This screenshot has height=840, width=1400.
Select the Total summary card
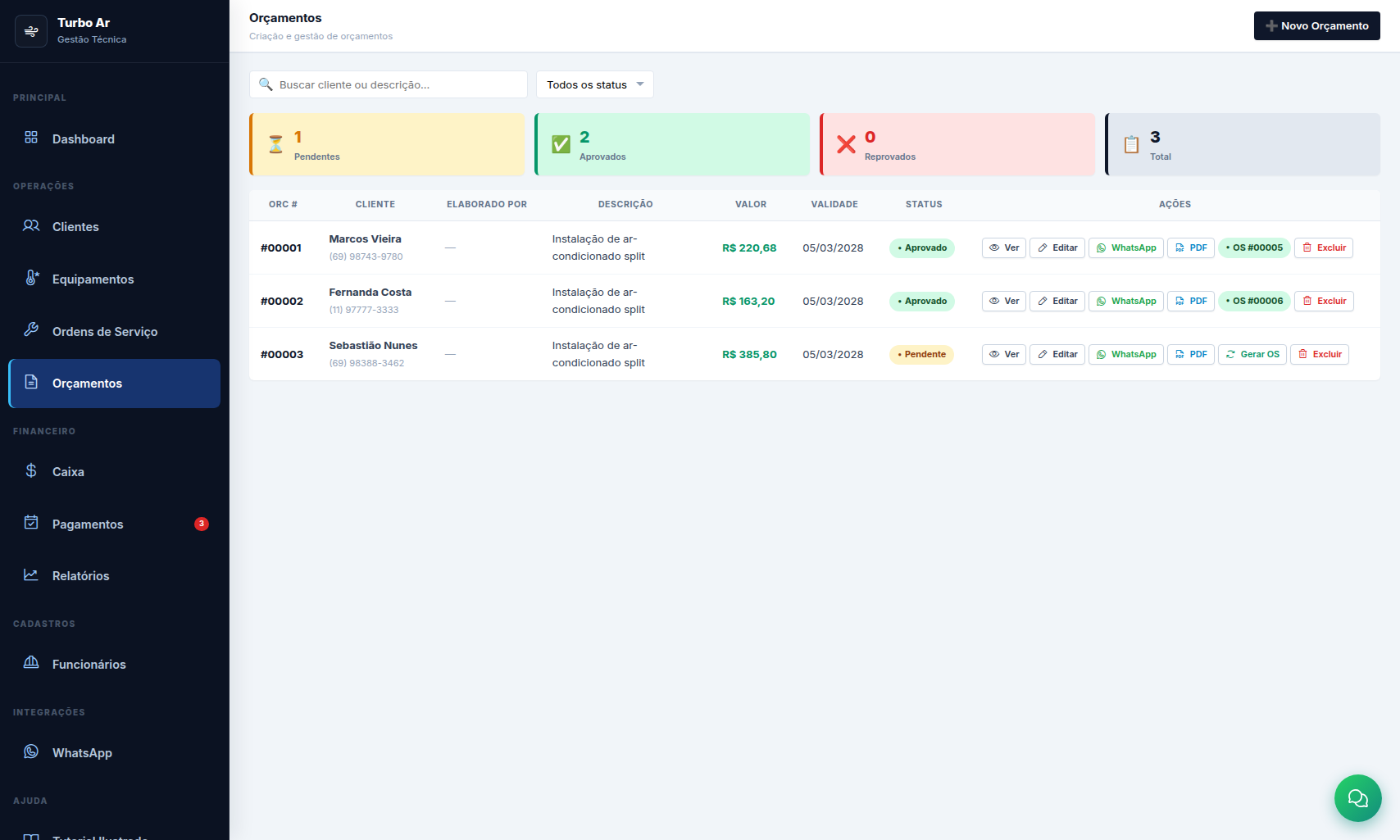[1243, 144]
